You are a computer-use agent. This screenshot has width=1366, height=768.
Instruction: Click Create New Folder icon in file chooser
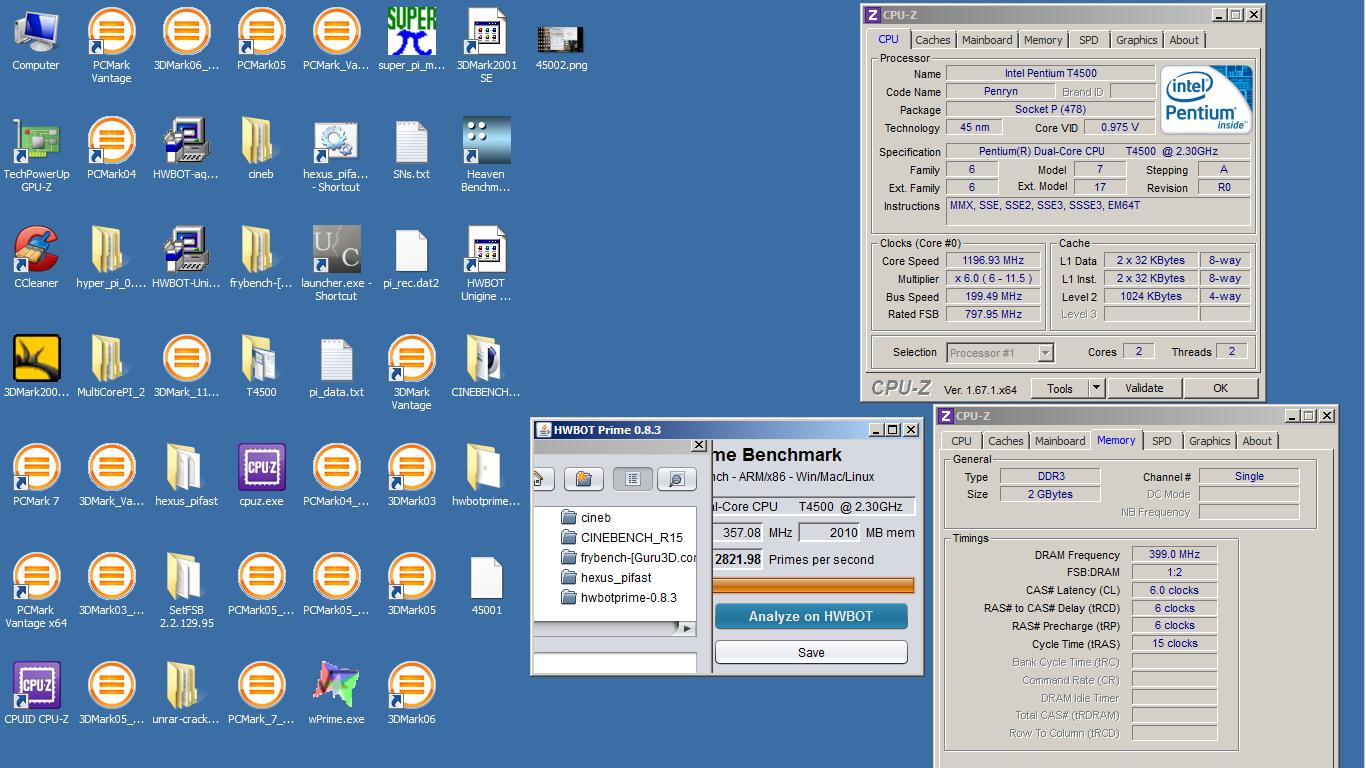pyautogui.click(x=584, y=479)
